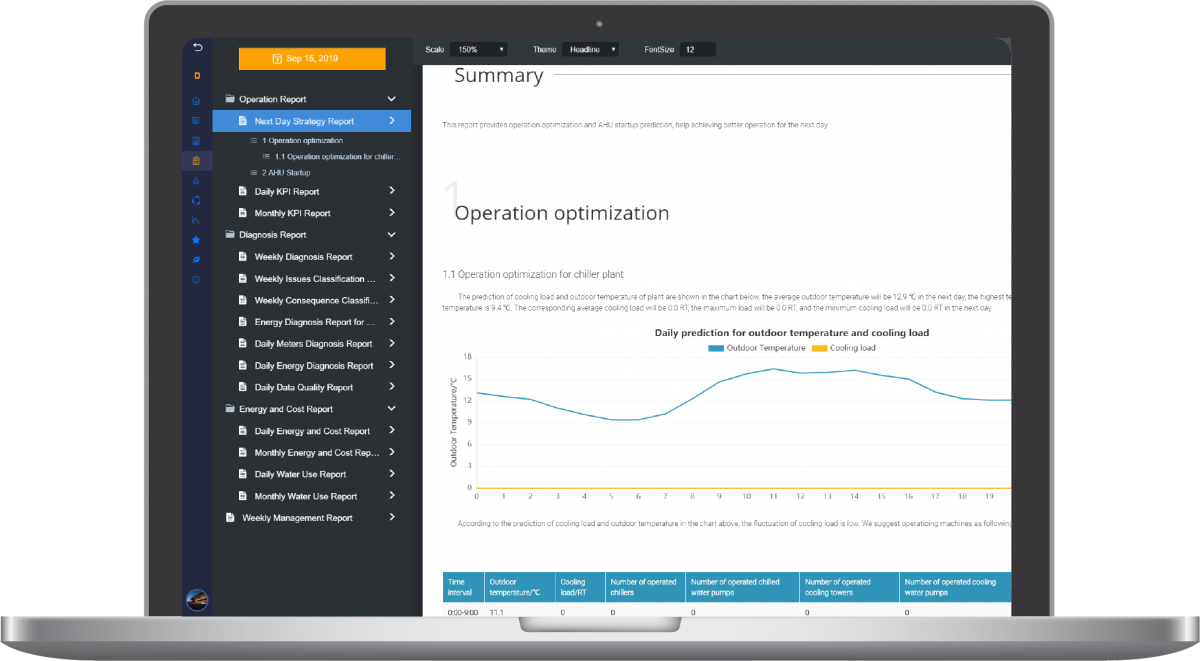Expand the Daily KPI Report arrow
This screenshot has height=661, width=1200.
coord(392,191)
